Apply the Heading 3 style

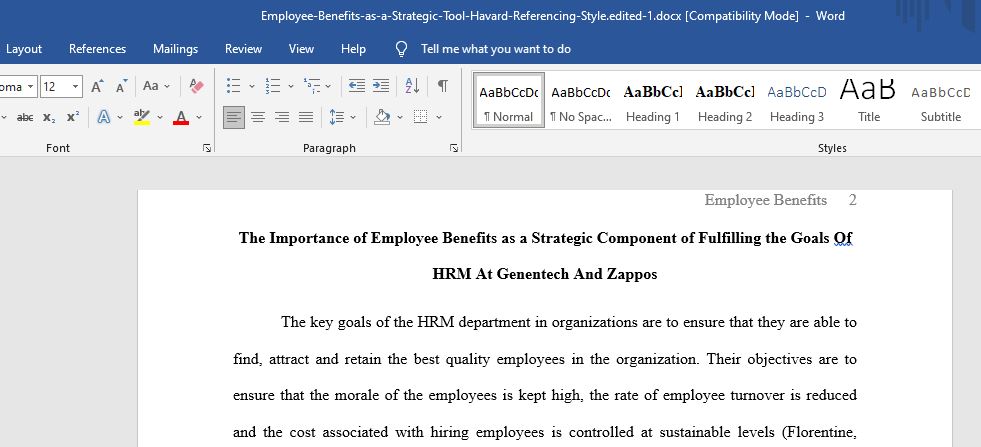[x=796, y=100]
